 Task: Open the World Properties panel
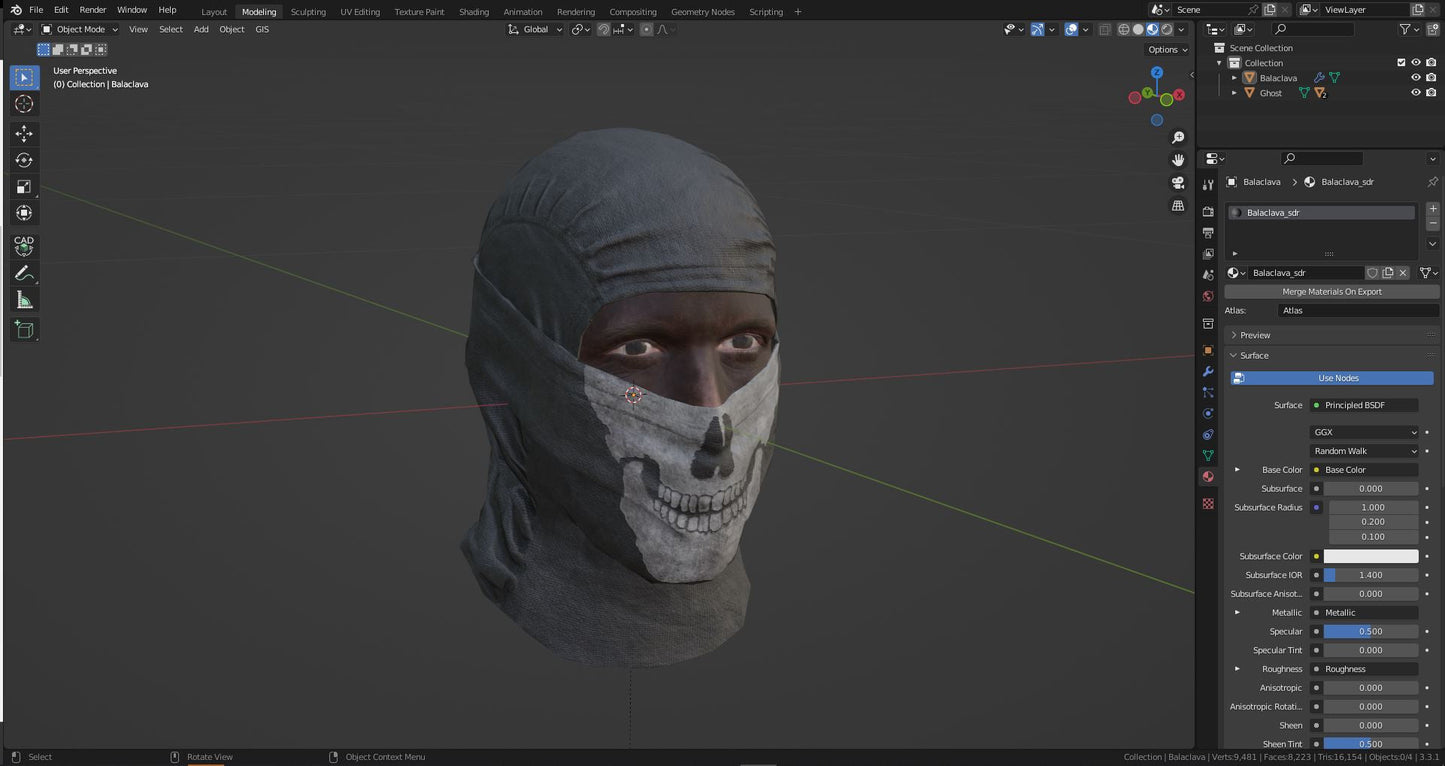[1208, 296]
